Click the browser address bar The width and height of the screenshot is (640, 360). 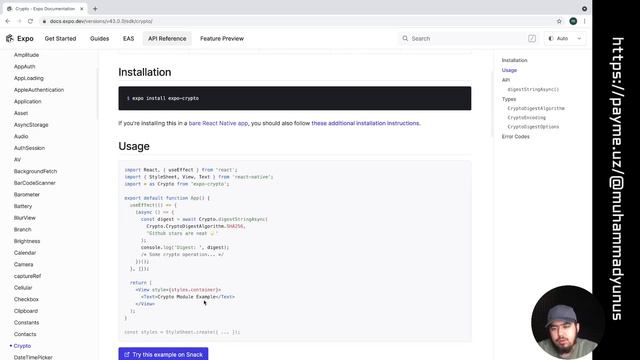[298, 21]
